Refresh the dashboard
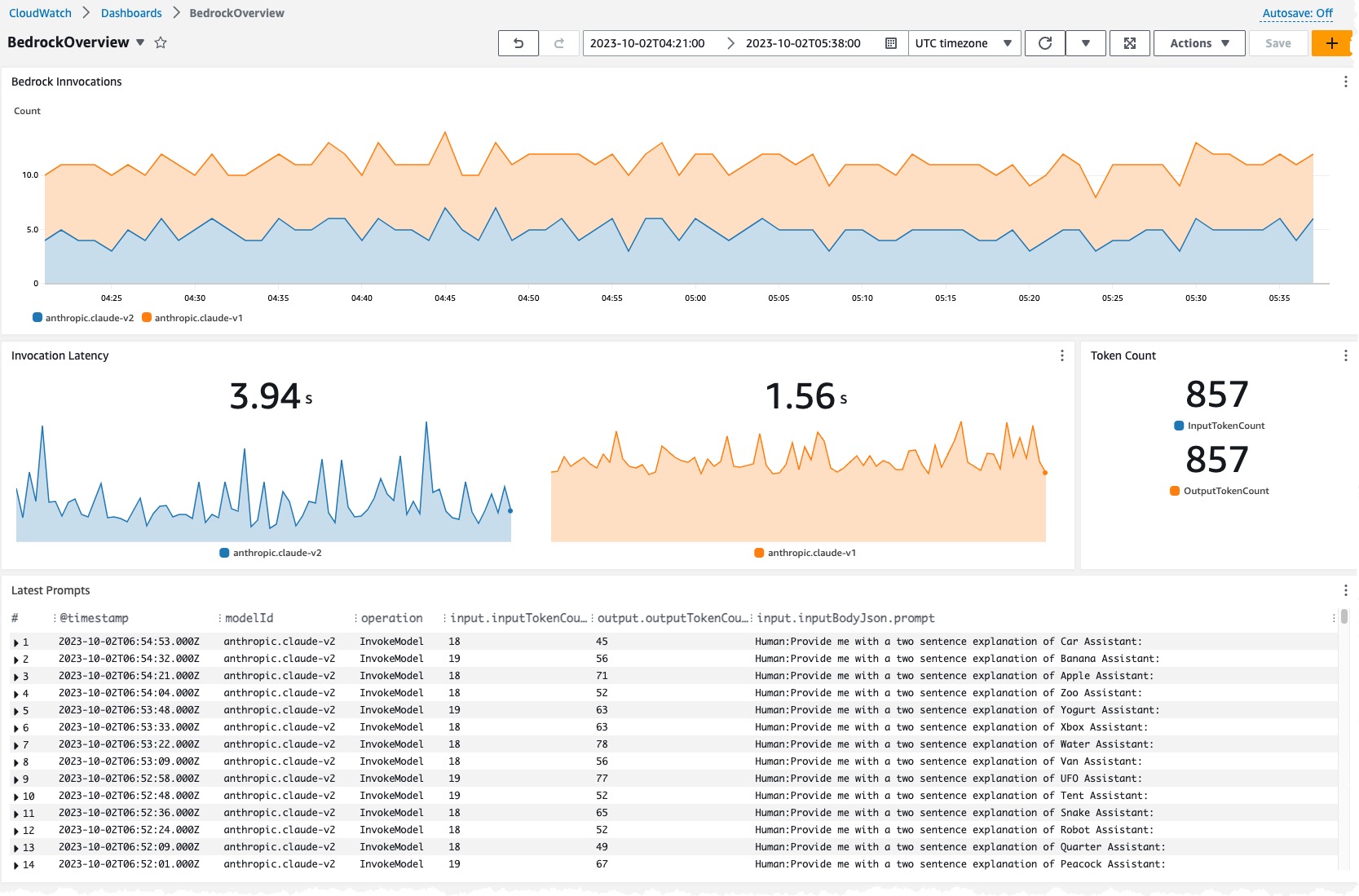The width and height of the screenshot is (1359, 896). (x=1045, y=43)
